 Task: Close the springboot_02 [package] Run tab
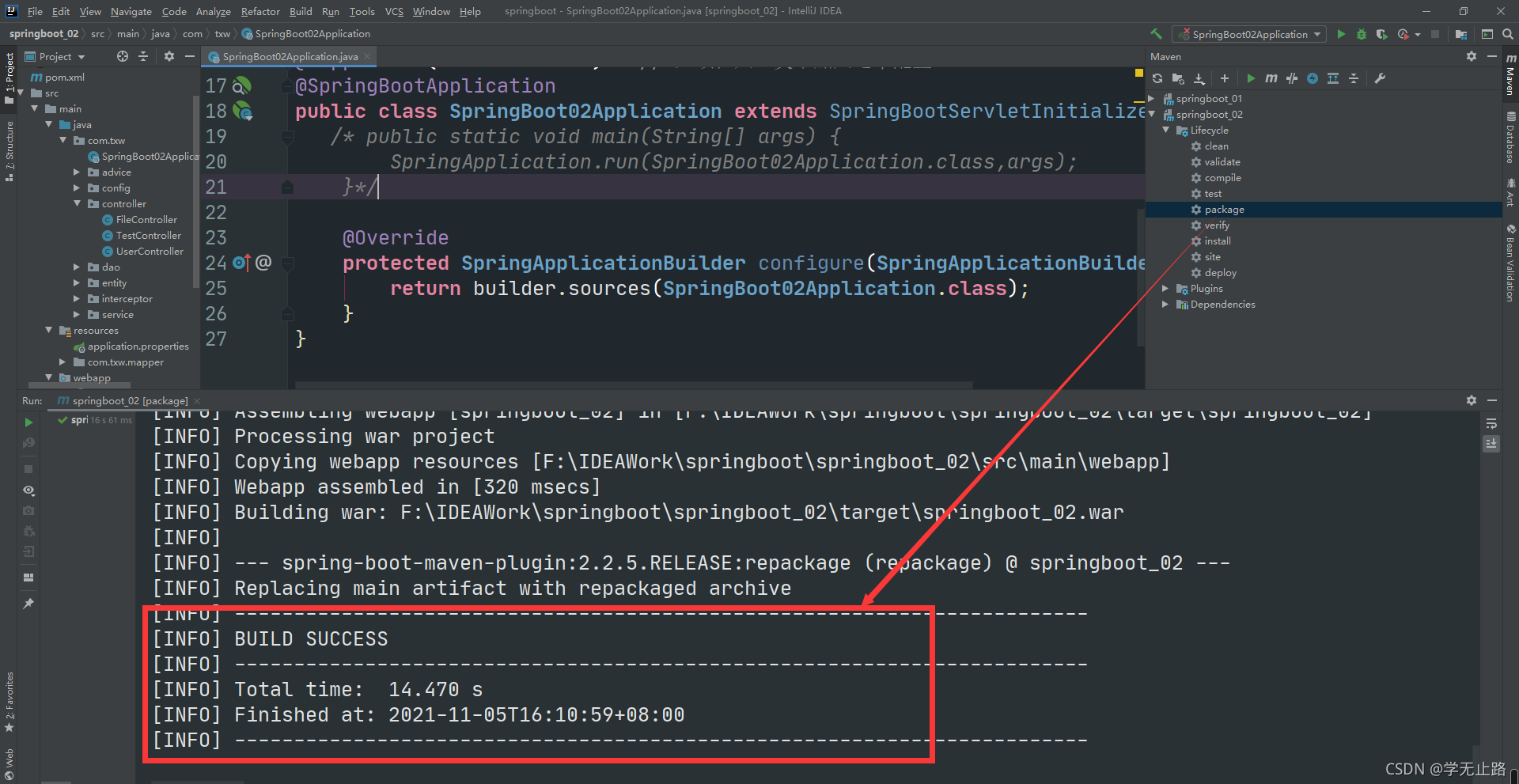tap(197, 401)
